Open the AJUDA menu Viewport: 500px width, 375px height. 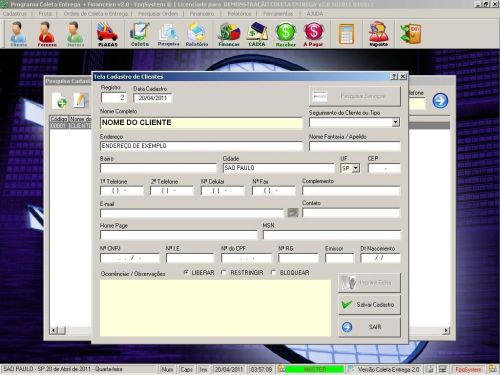[314, 14]
